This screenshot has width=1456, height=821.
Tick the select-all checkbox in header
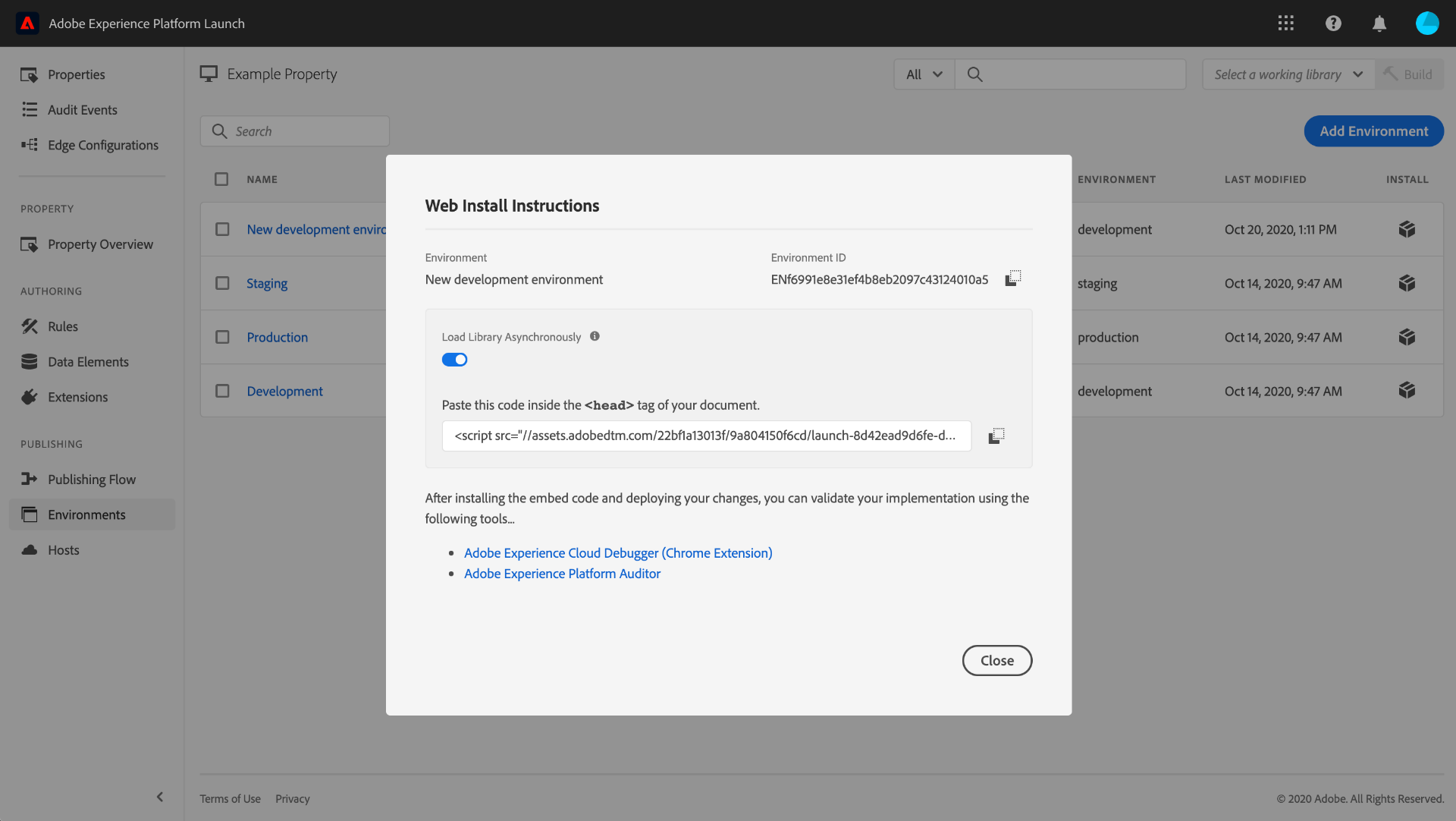pyautogui.click(x=221, y=179)
